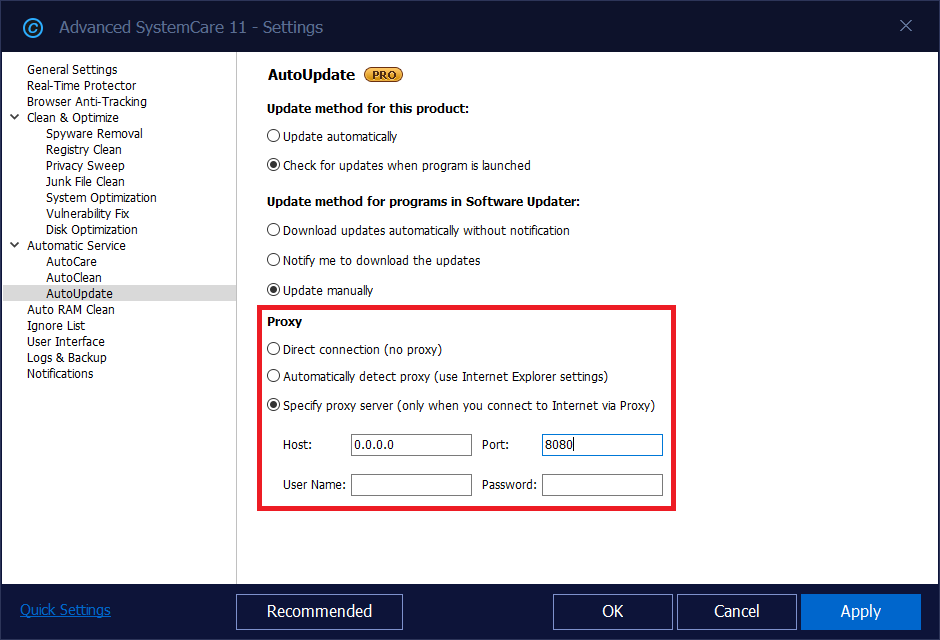Enable "Automatically detect proxy" setting
Image resolution: width=940 pixels, height=640 pixels.
click(274, 376)
